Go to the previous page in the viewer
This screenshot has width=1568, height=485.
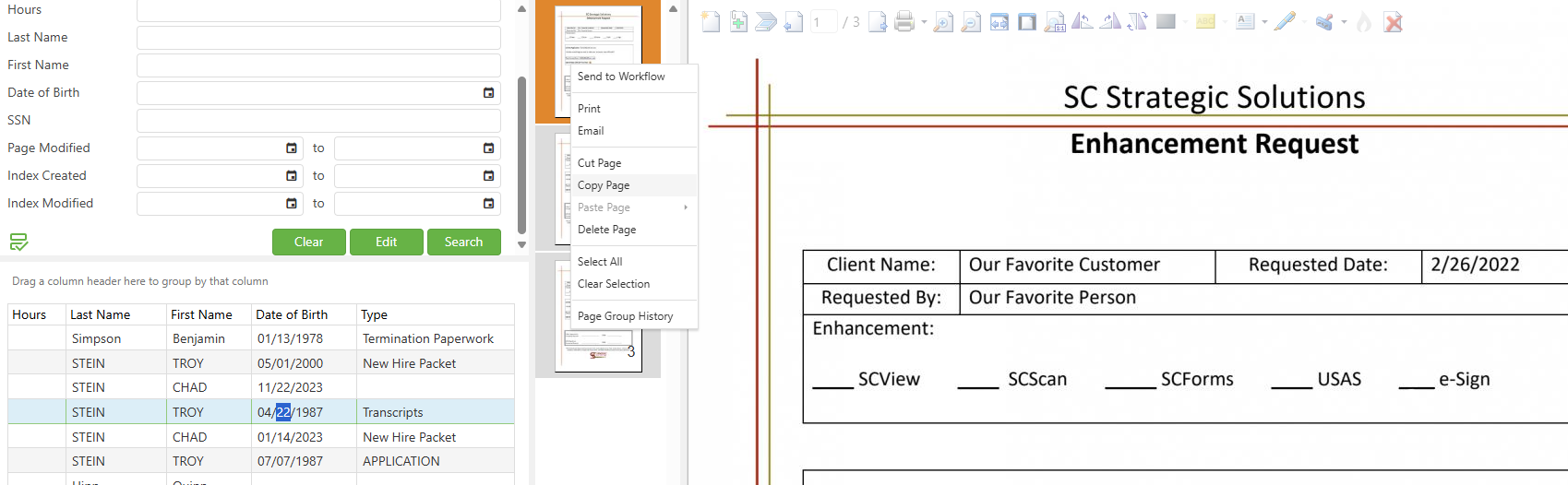[794, 22]
